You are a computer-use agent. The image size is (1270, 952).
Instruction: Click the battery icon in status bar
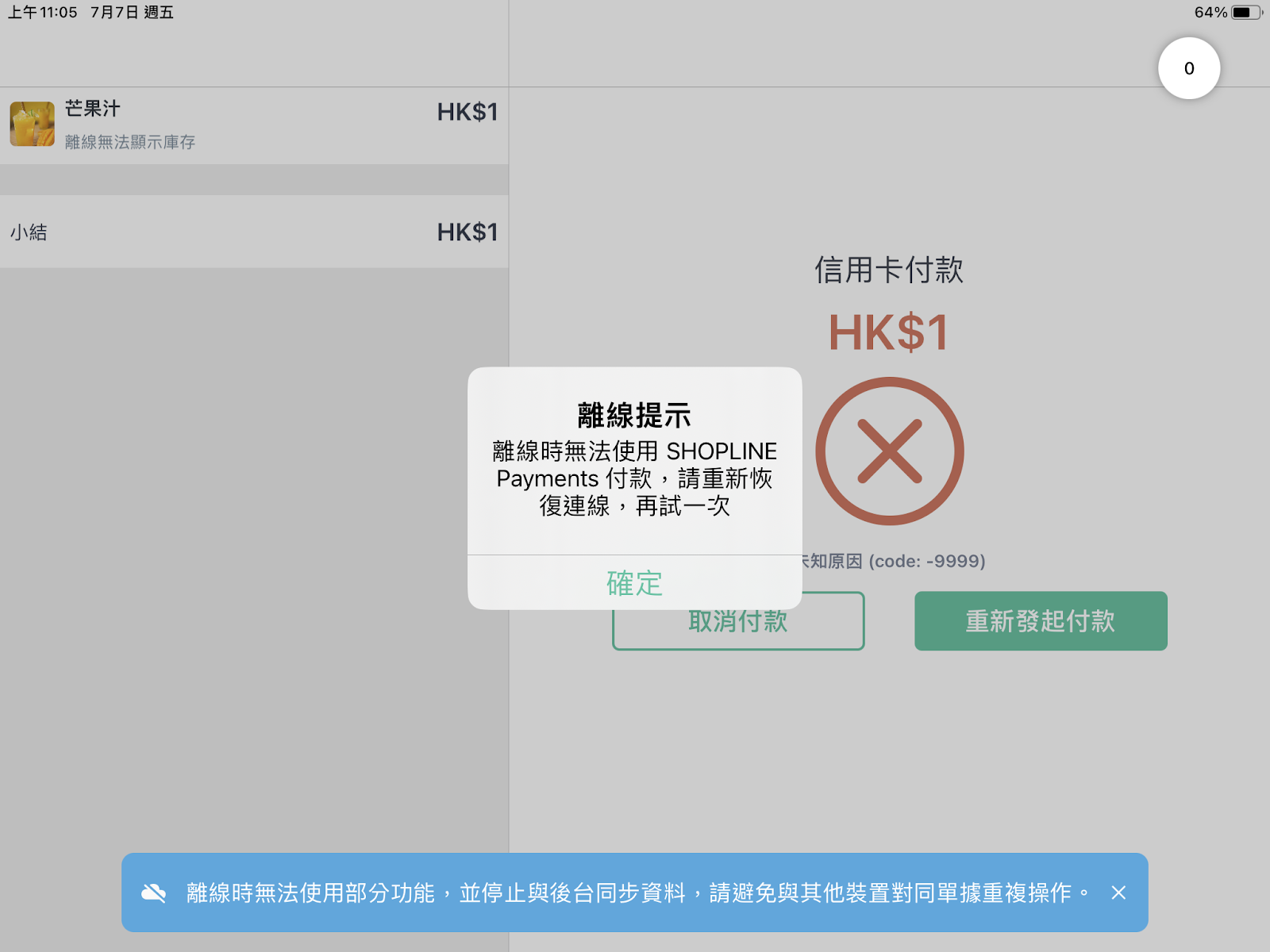click(1246, 13)
